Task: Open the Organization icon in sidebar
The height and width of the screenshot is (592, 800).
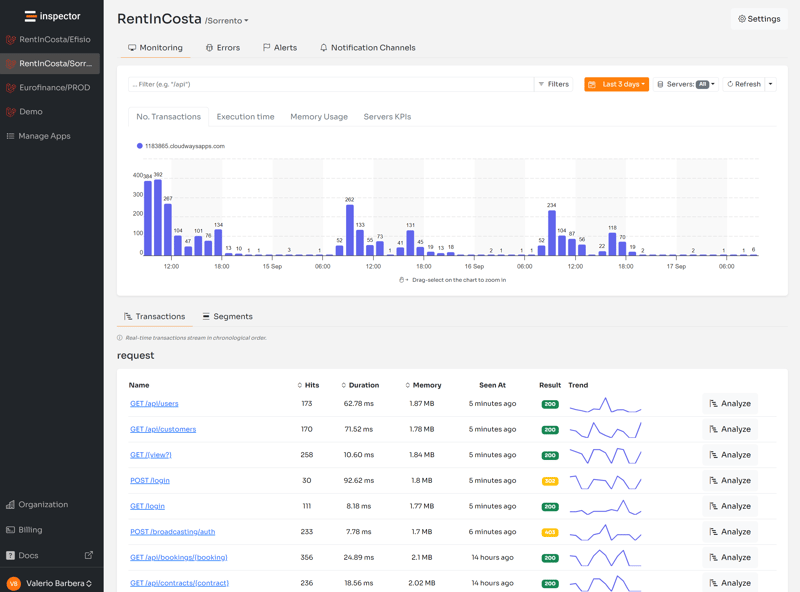Action: coord(10,504)
